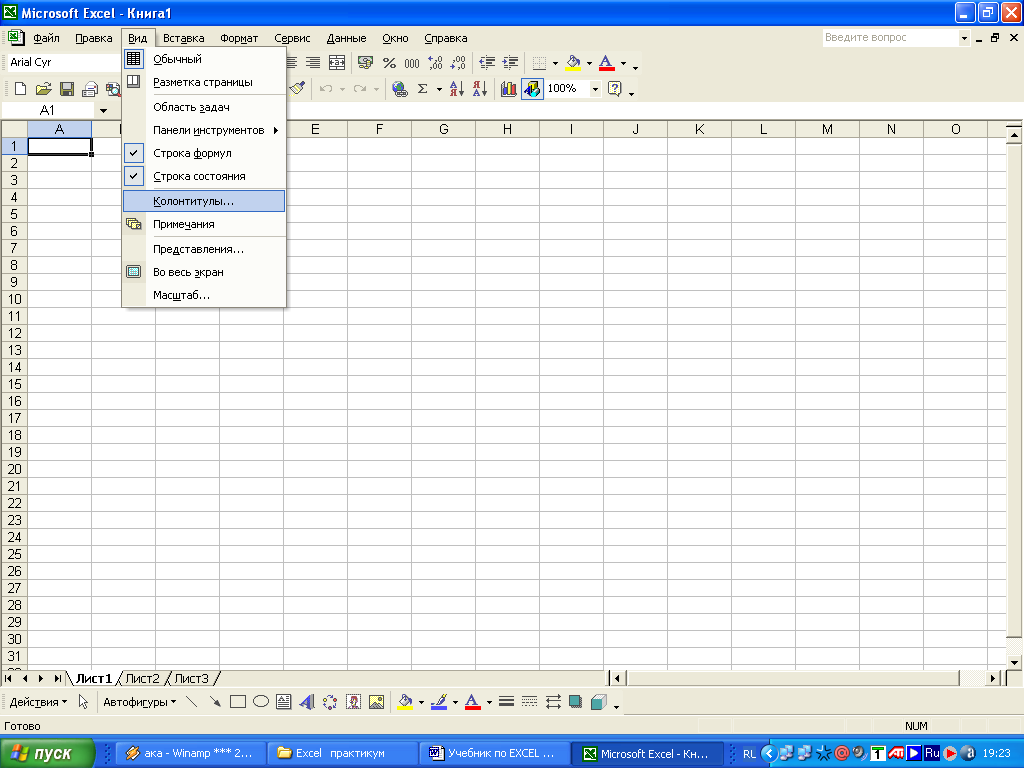Insert WordArt object
The image size is (1024, 768).
[x=306, y=702]
